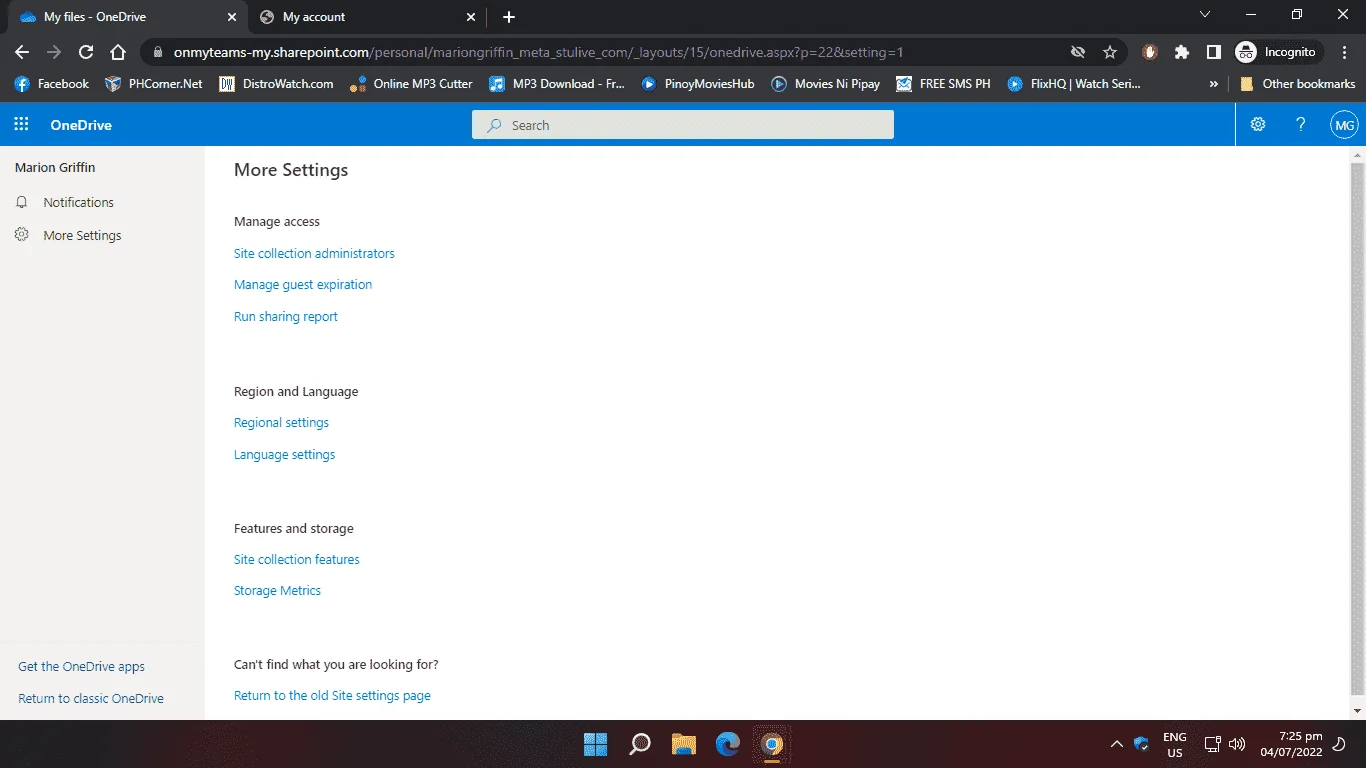Open the focus assist moon icon

click(1340, 744)
